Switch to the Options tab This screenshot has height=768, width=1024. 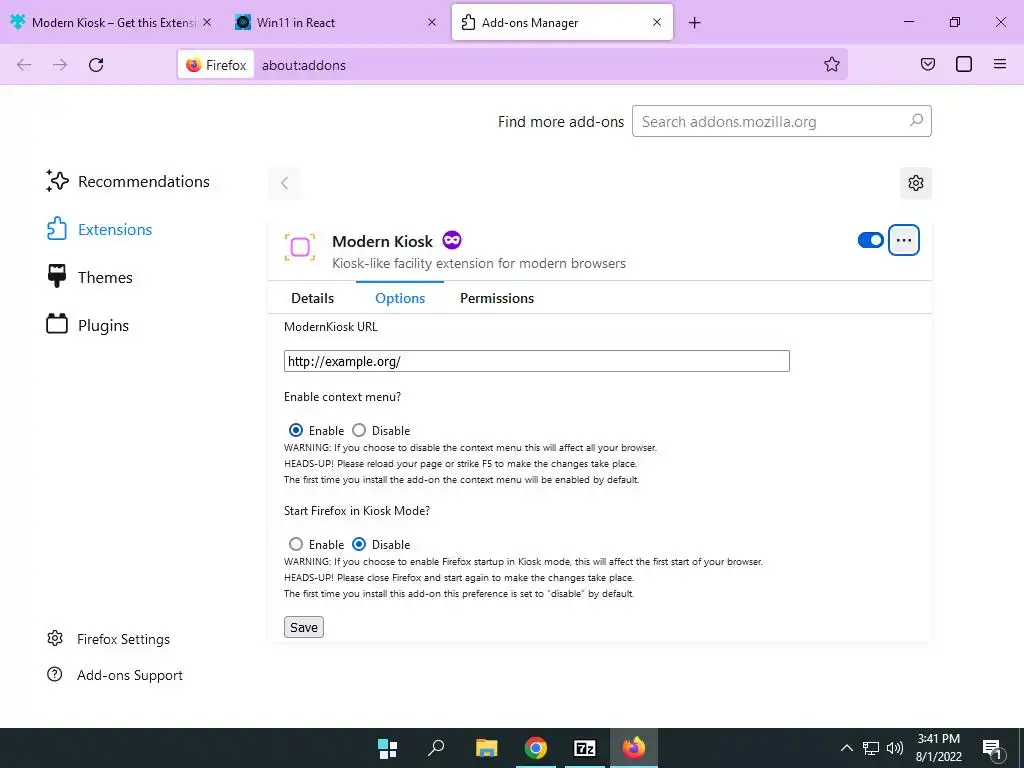pos(400,298)
